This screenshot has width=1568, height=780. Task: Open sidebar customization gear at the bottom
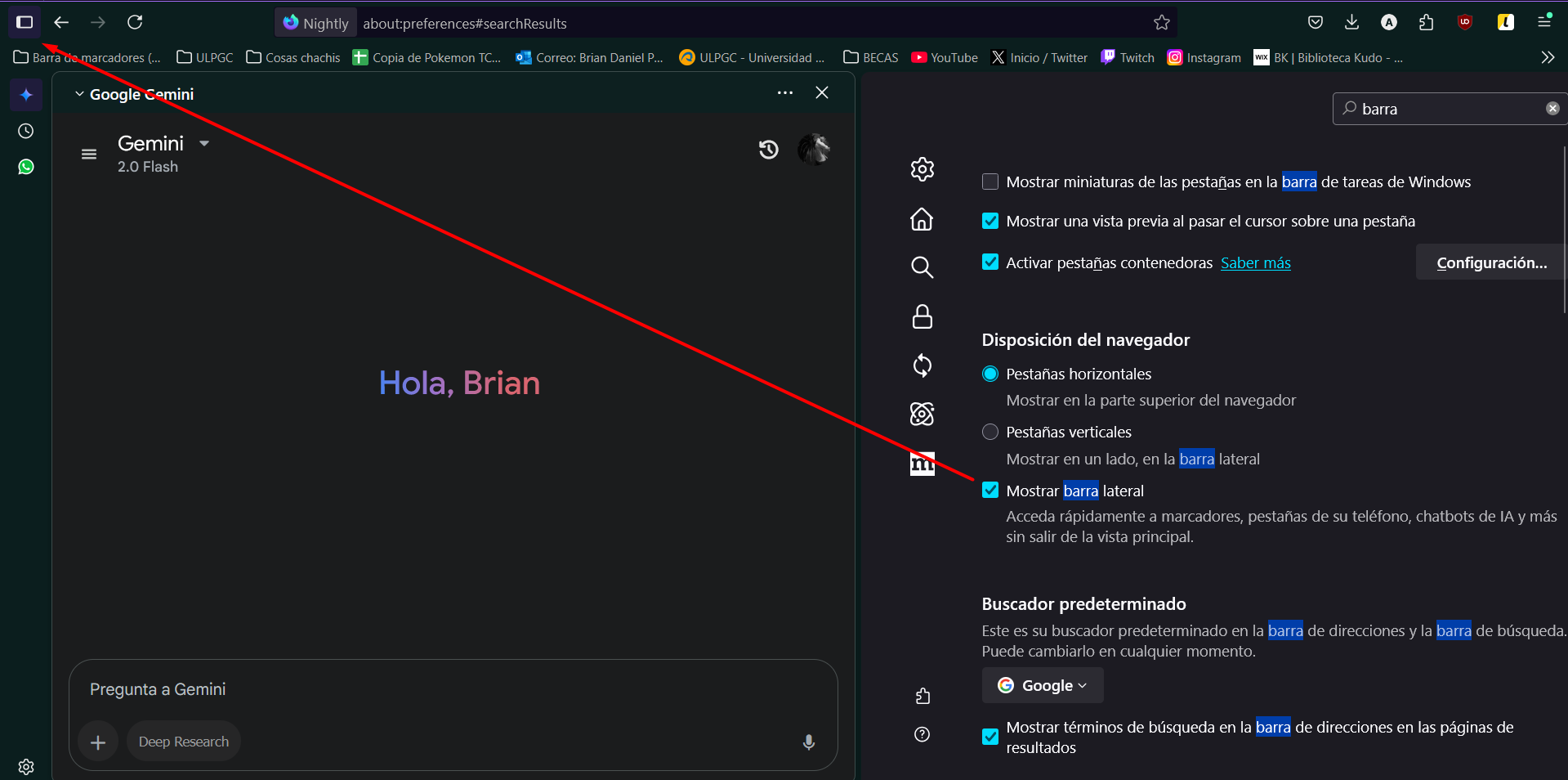26,766
